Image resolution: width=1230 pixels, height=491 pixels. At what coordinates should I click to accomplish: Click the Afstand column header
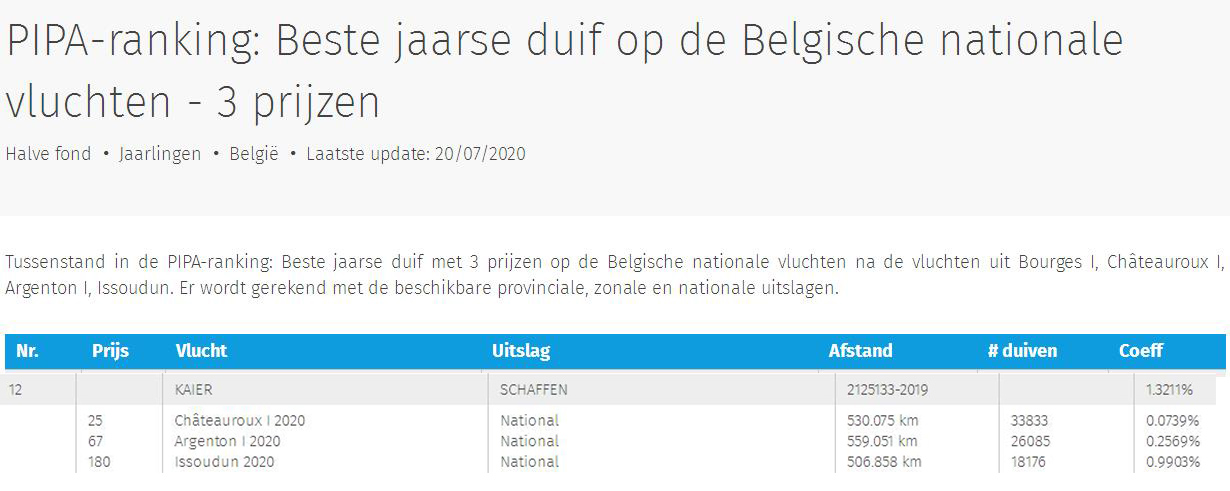[860, 351]
